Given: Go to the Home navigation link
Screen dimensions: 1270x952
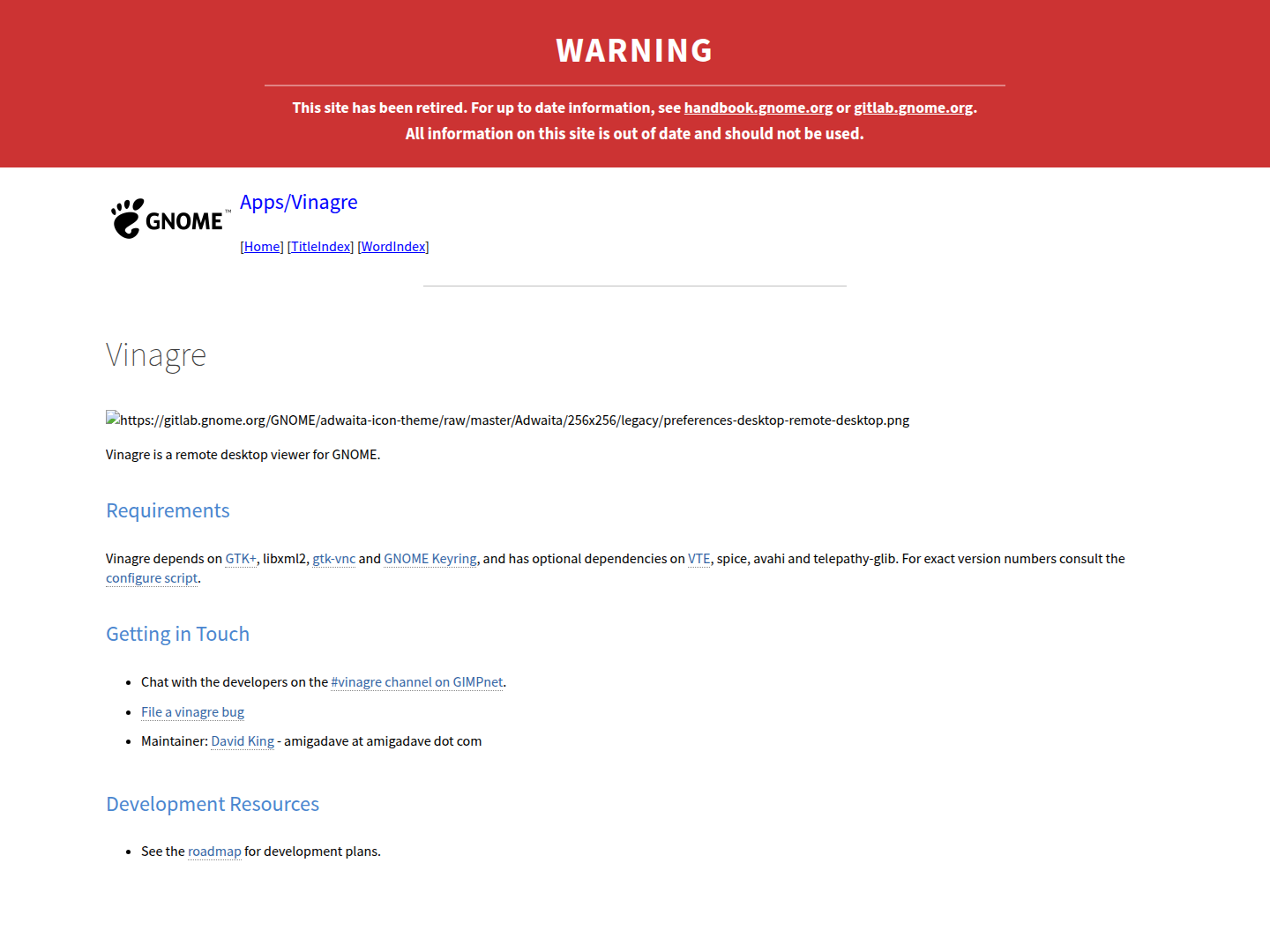Looking at the screenshot, I should pyautogui.click(x=262, y=247).
